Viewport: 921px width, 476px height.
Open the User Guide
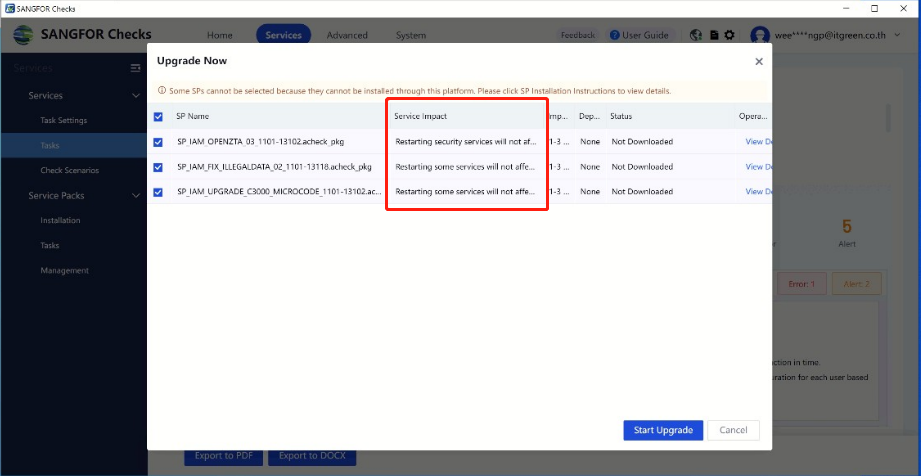click(640, 35)
